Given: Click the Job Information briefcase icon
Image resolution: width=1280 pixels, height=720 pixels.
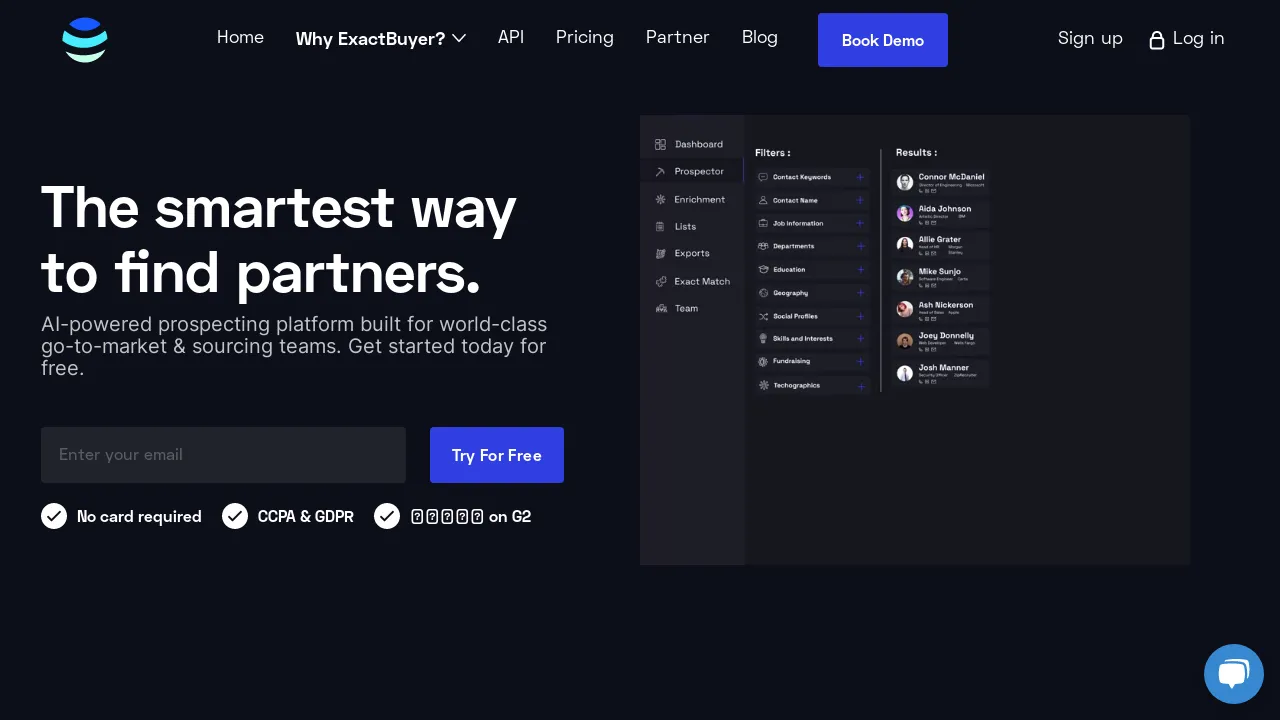Looking at the screenshot, I should point(763,223).
